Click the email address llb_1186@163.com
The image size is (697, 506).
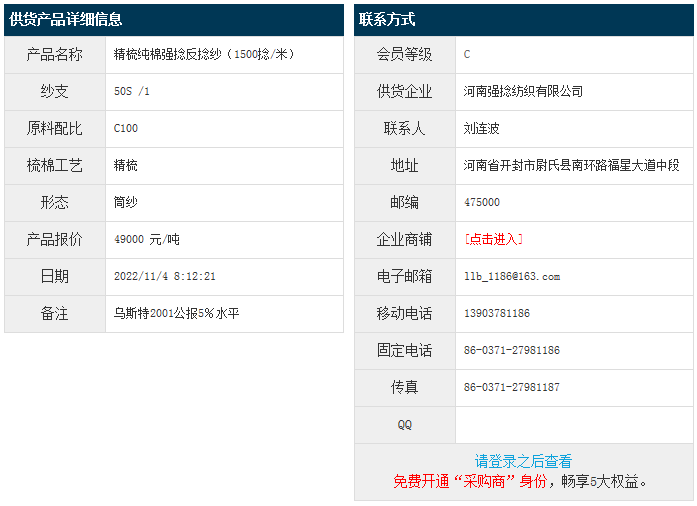[511, 276]
